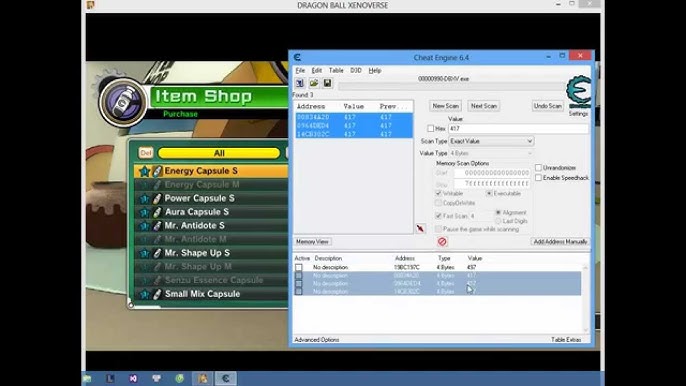Open Cheat Engine from the taskbar
Image resolution: width=686 pixels, height=386 pixels.
coord(226,378)
